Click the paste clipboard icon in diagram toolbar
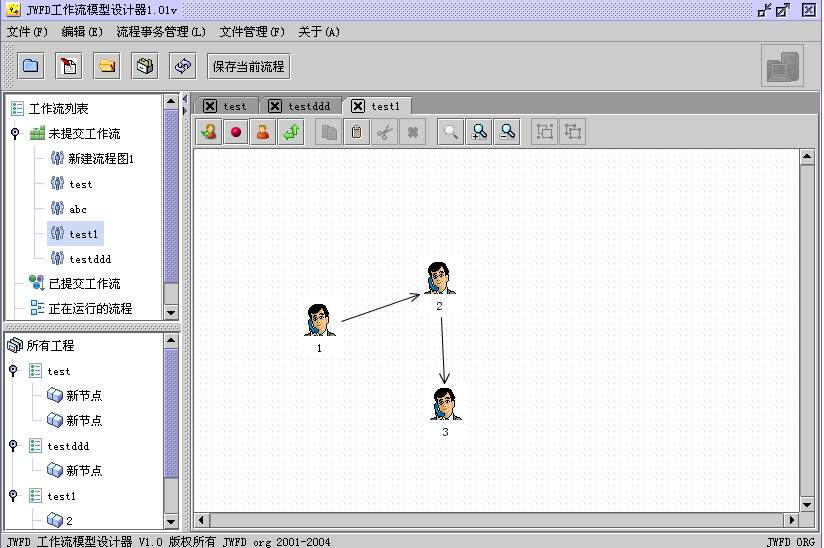This screenshot has height=548, width=824. click(x=356, y=131)
